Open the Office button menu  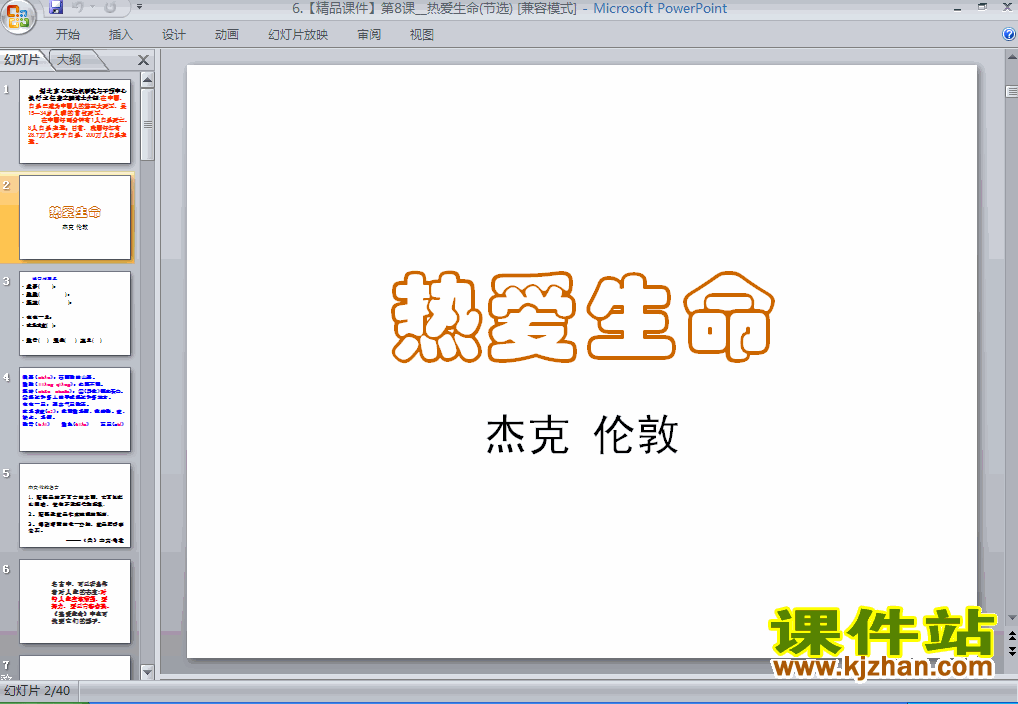pos(18,16)
